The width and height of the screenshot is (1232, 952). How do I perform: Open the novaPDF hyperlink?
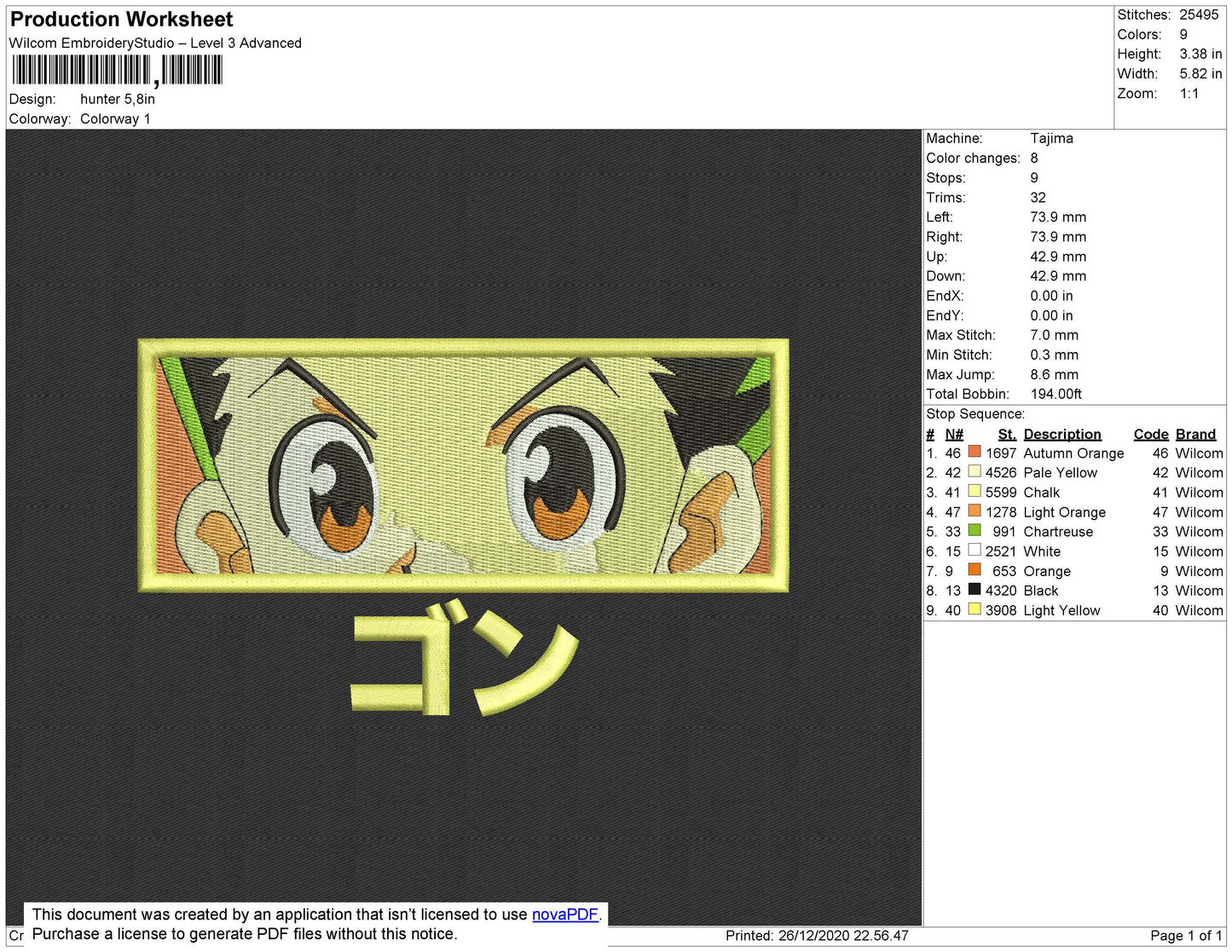point(565,914)
